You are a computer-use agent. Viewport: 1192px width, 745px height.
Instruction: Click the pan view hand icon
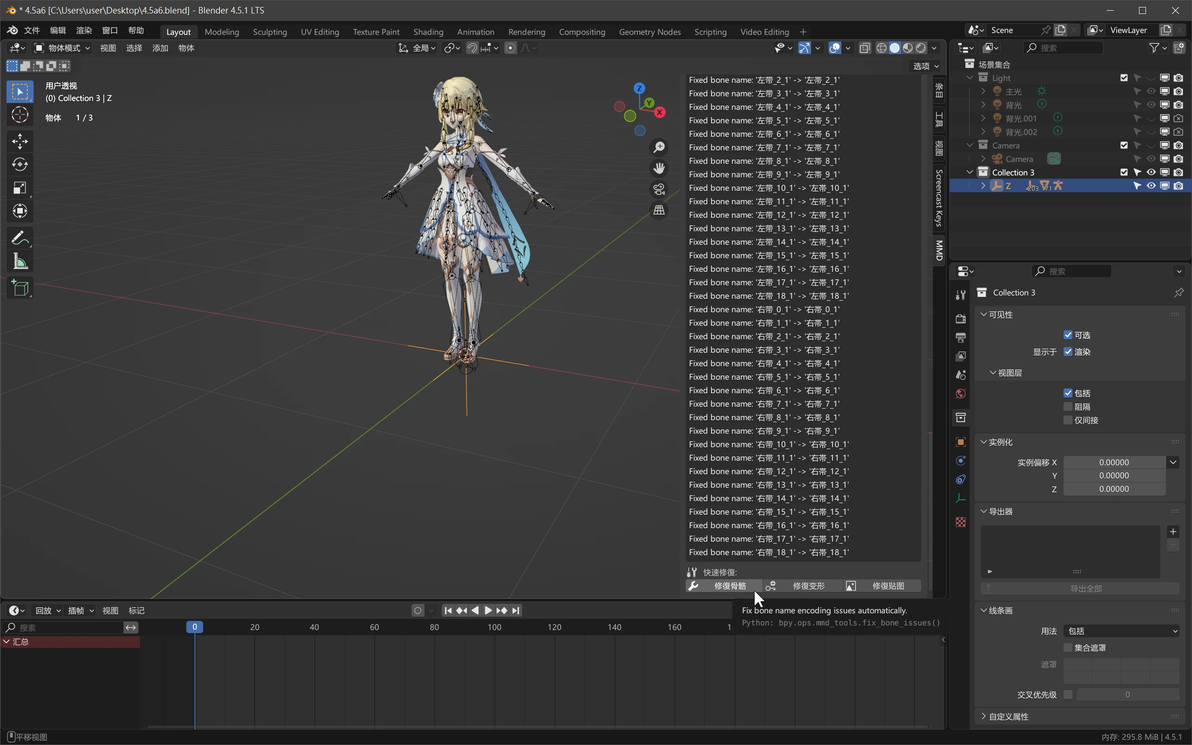pyautogui.click(x=659, y=168)
